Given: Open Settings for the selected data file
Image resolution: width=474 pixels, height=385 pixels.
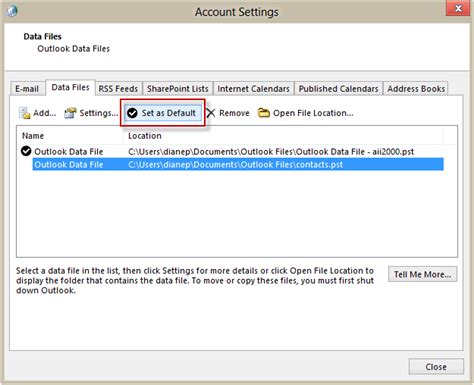Looking at the screenshot, I should (91, 113).
